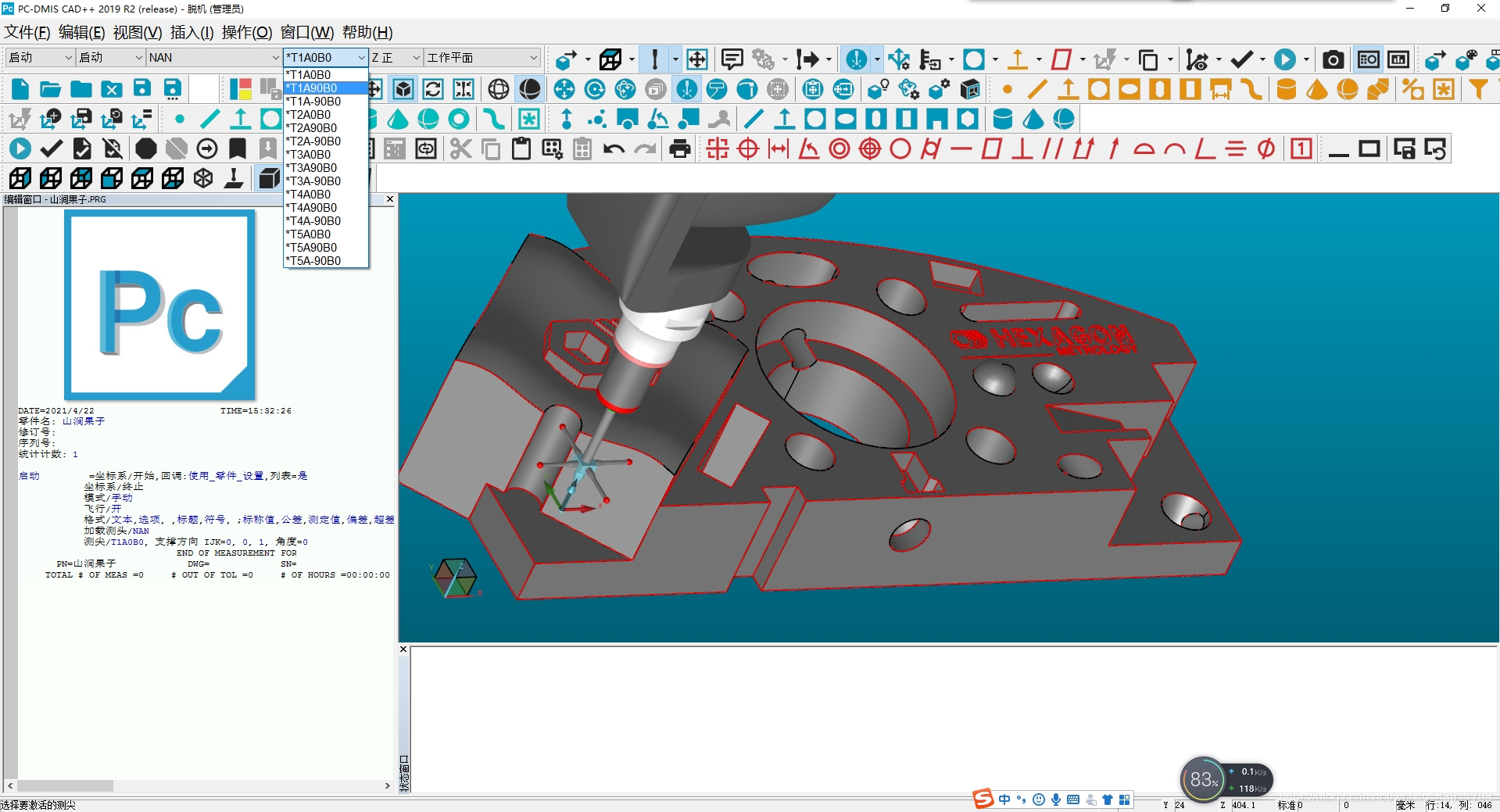Open the 工作平面 workplane dropdown
This screenshot has width=1500, height=812.
click(x=482, y=57)
